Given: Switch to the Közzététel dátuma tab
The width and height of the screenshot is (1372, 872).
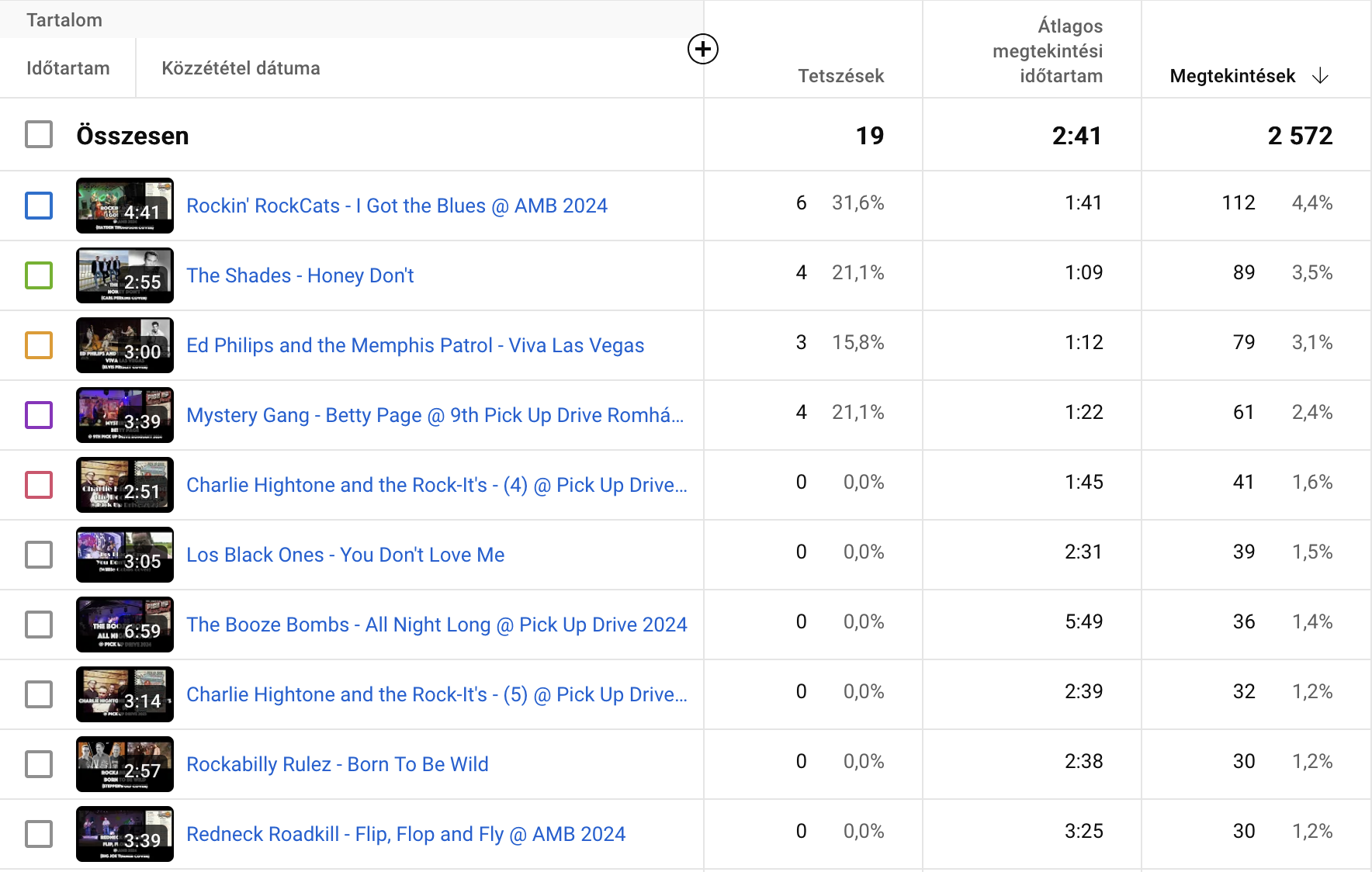Looking at the screenshot, I should [241, 68].
